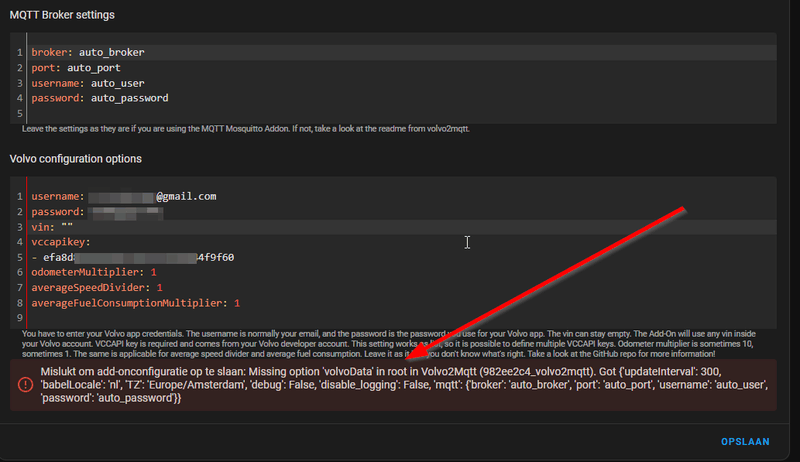Screen dimensions: 800x462
Task: Click the 'username: auto_user' line
Action: point(88,83)
